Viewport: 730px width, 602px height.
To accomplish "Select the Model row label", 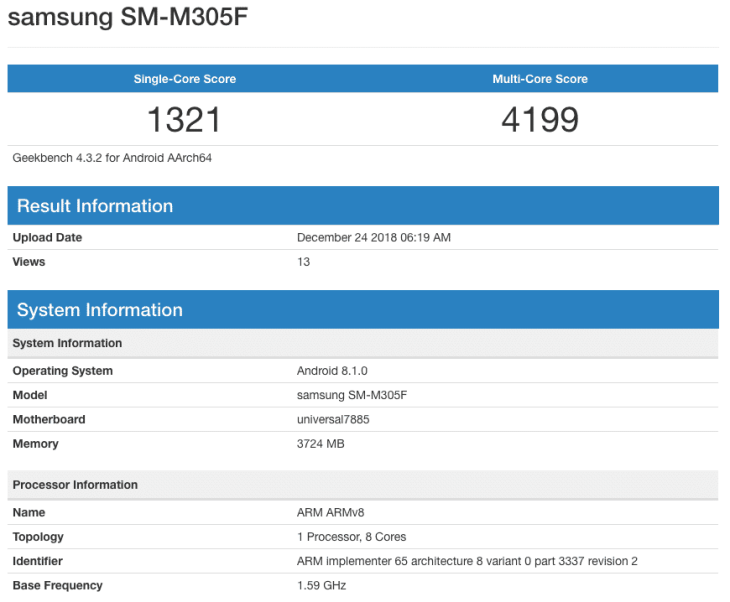I will click(30, 395).
